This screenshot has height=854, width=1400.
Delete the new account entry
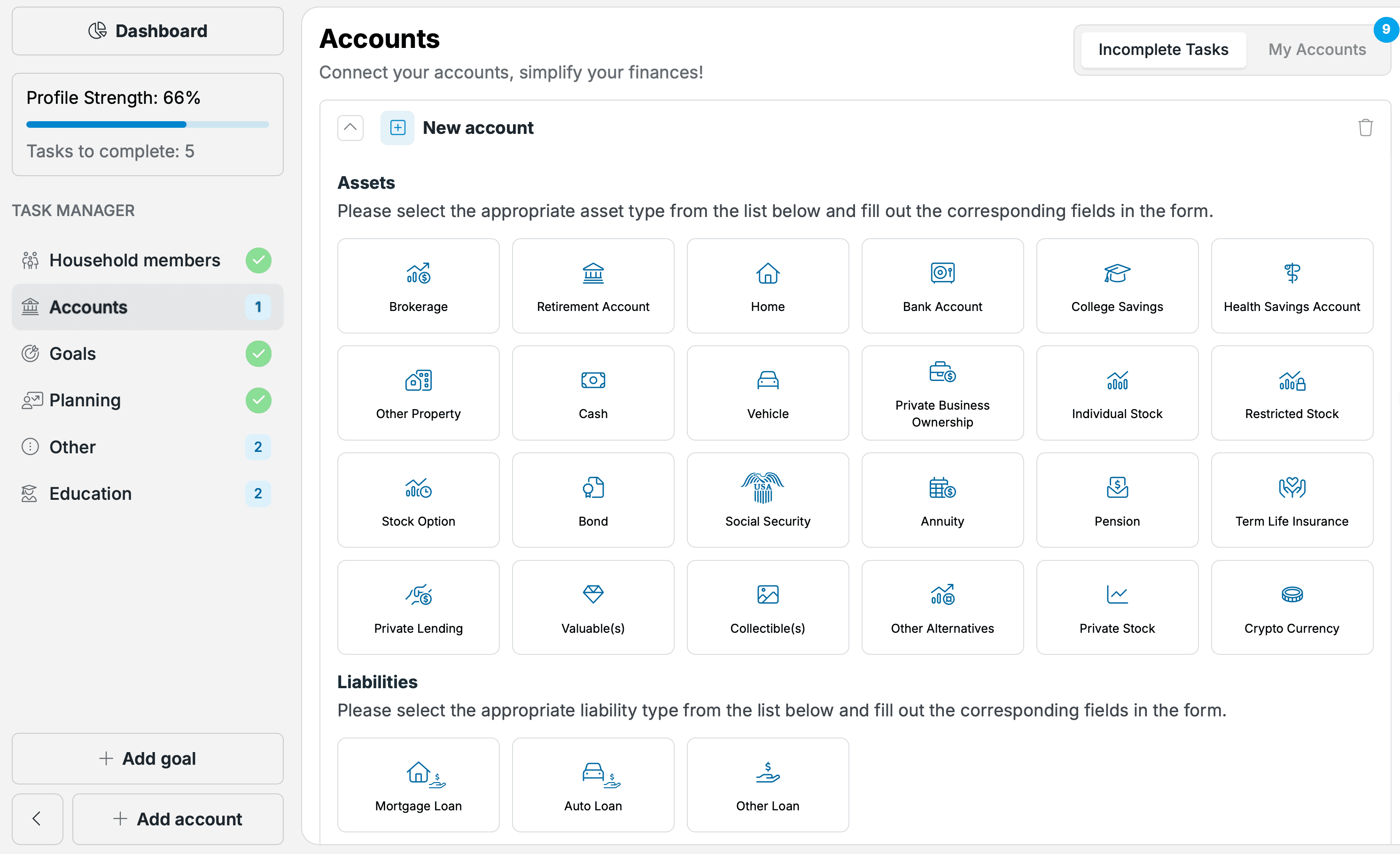click(1366, 127)
